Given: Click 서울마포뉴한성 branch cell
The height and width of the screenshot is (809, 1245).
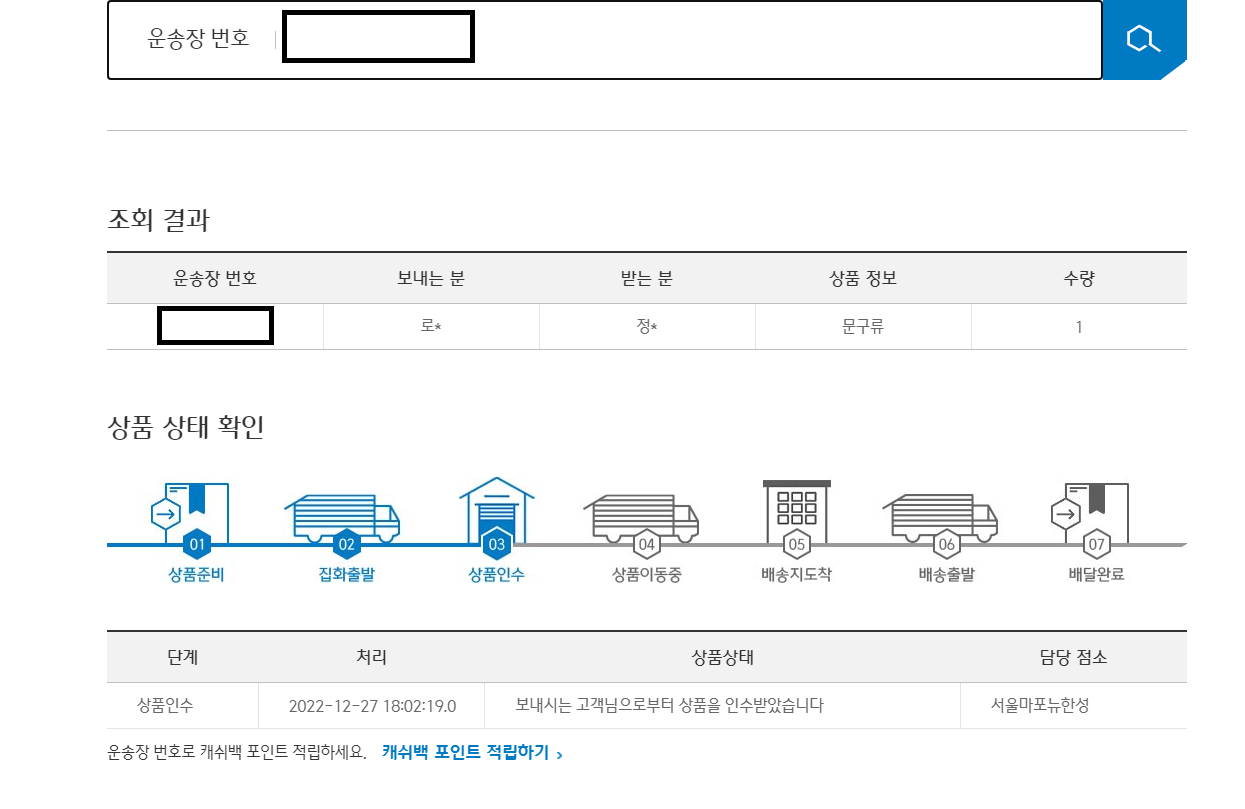Looking at the screenshot, I should point(1040,705).
